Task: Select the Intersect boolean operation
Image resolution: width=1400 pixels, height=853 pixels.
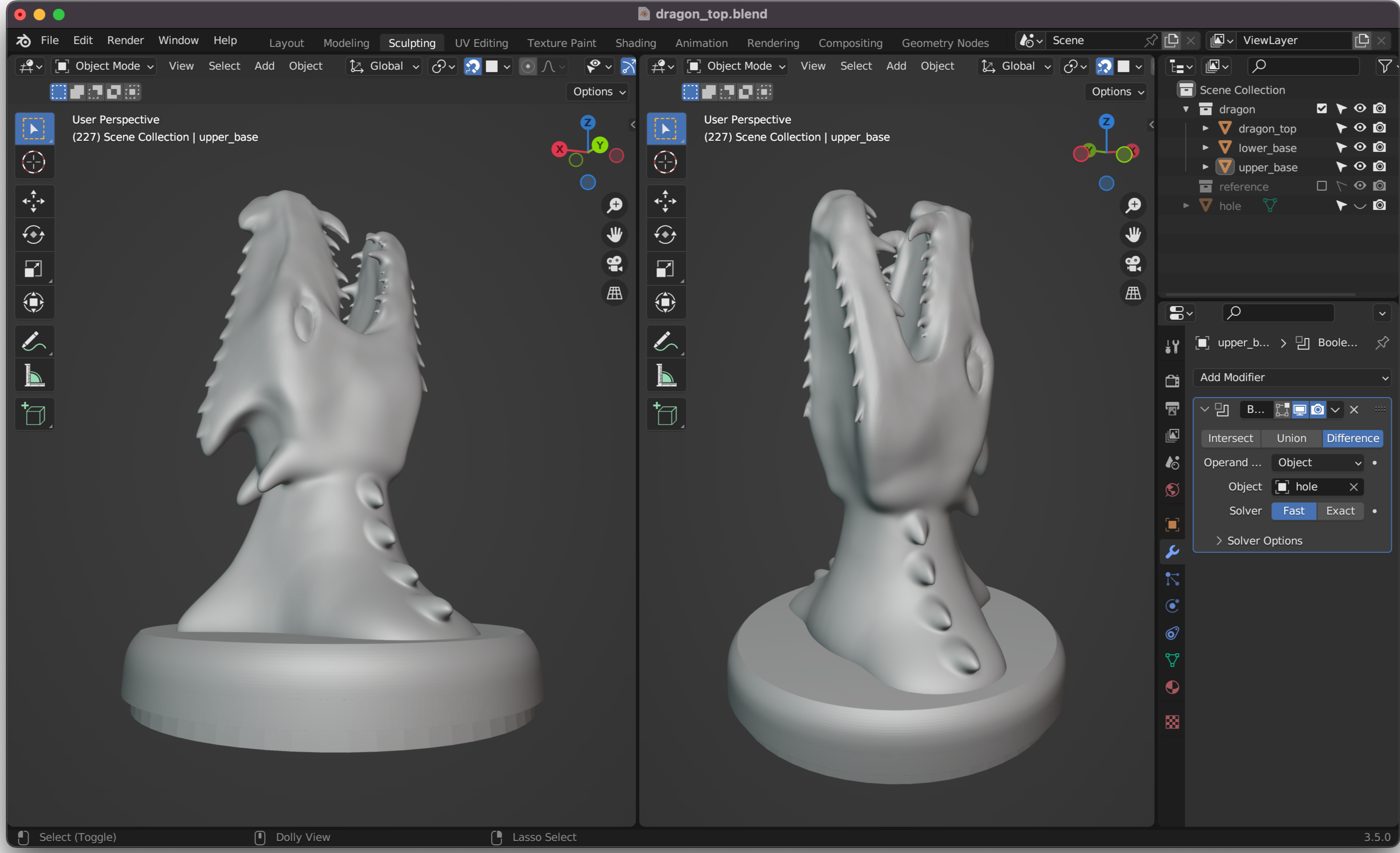Action: click(x=1230, y=439)
